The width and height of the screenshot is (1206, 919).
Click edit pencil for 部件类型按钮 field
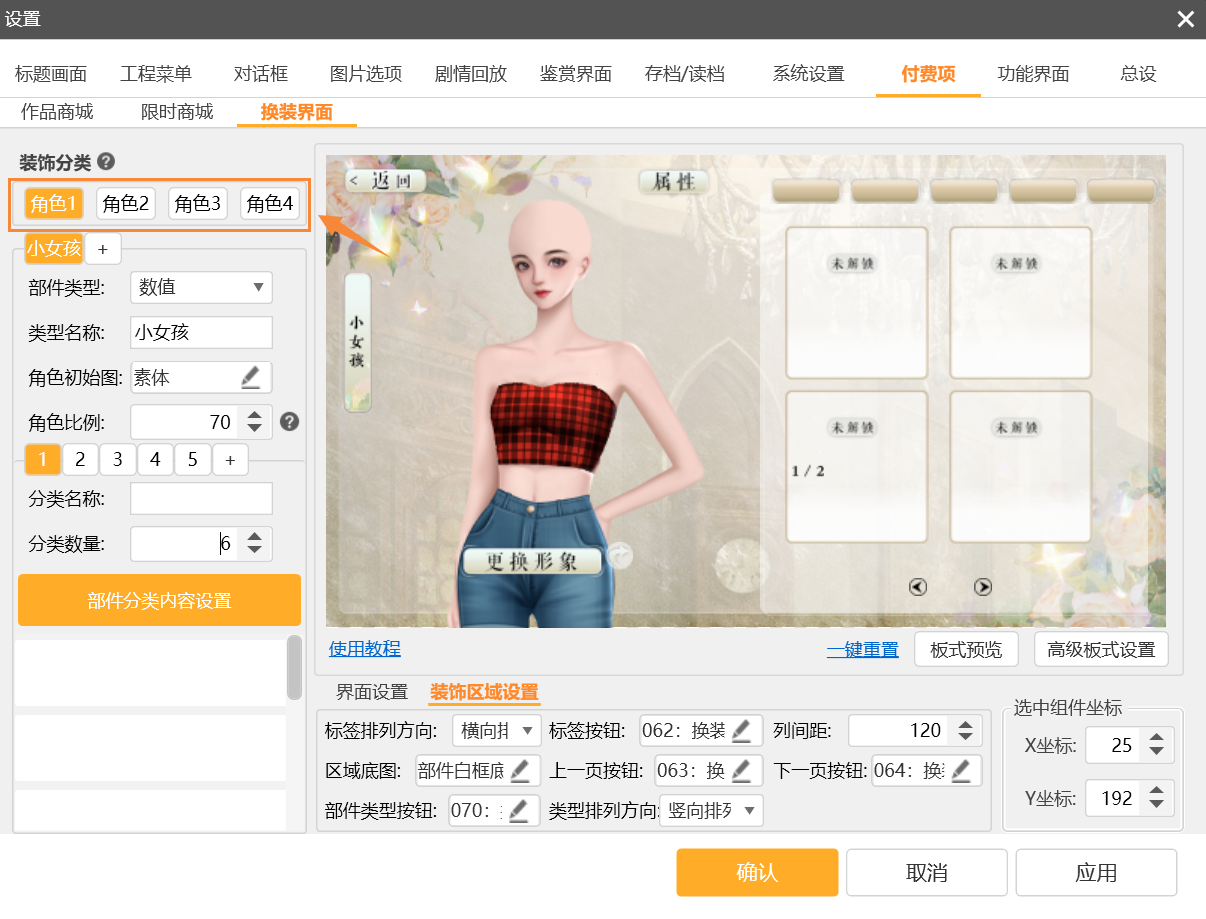[518, 810]
